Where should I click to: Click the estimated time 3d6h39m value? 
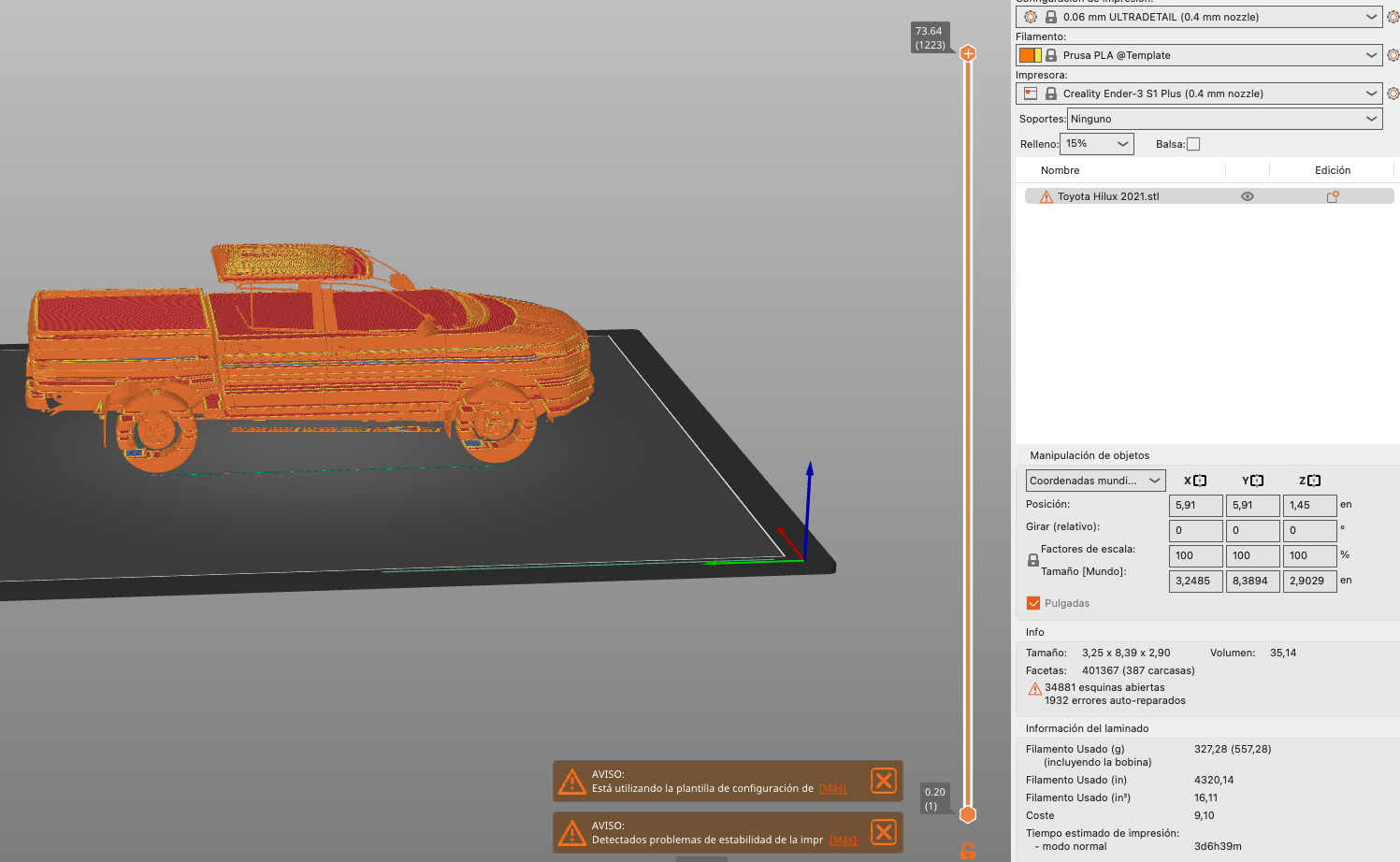click(1218, 847)
